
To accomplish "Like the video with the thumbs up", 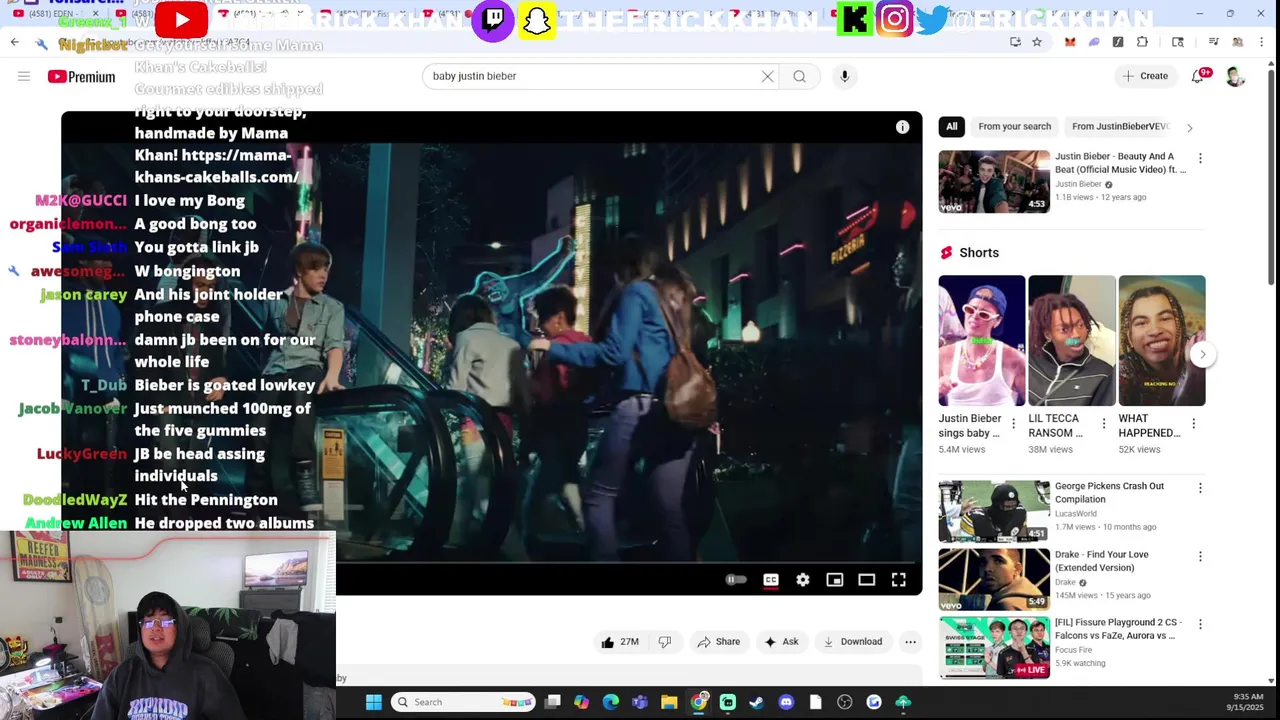I will (x=620, y=642).
